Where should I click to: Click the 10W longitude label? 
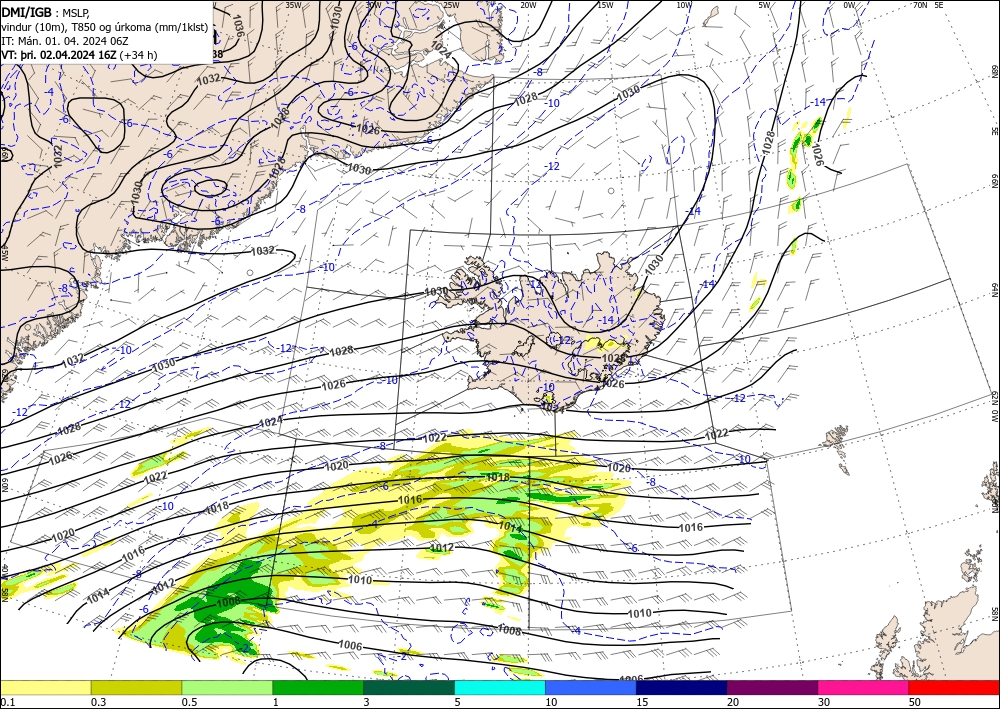coord(684,5)
